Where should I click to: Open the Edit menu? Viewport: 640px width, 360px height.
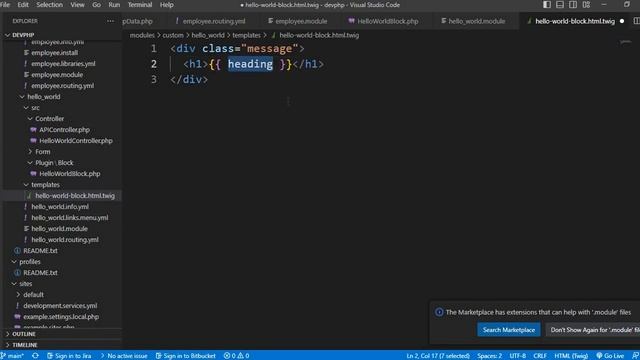click(23, 5)
